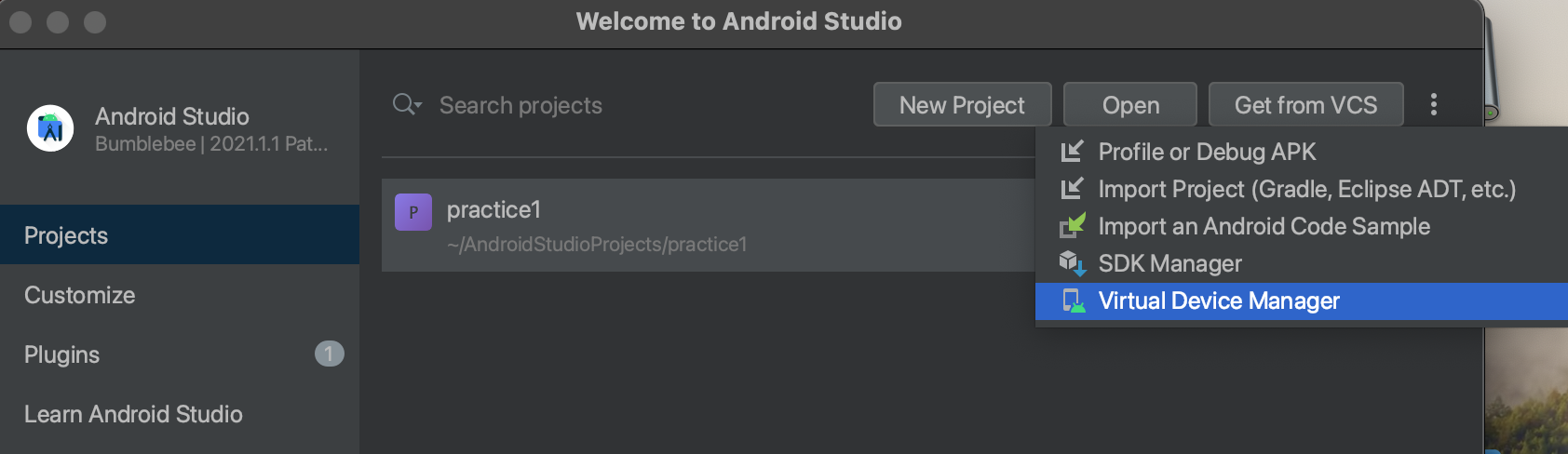Image resolution: width=1568 pixels, height=454 pixels.
Task: Click the Import Project arrow icon
Action: (1073, 189)
